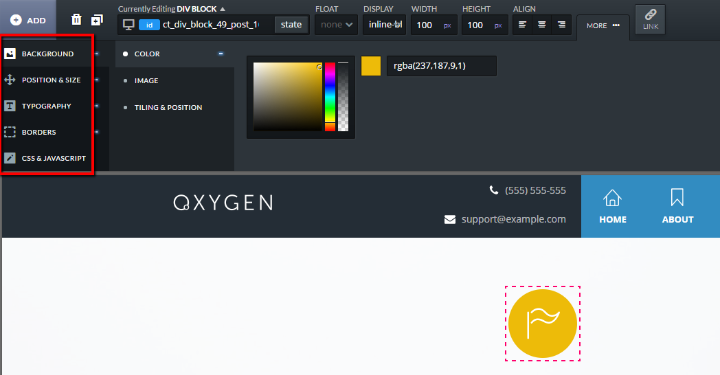Open the Position & Size tab

pos(51,80)
